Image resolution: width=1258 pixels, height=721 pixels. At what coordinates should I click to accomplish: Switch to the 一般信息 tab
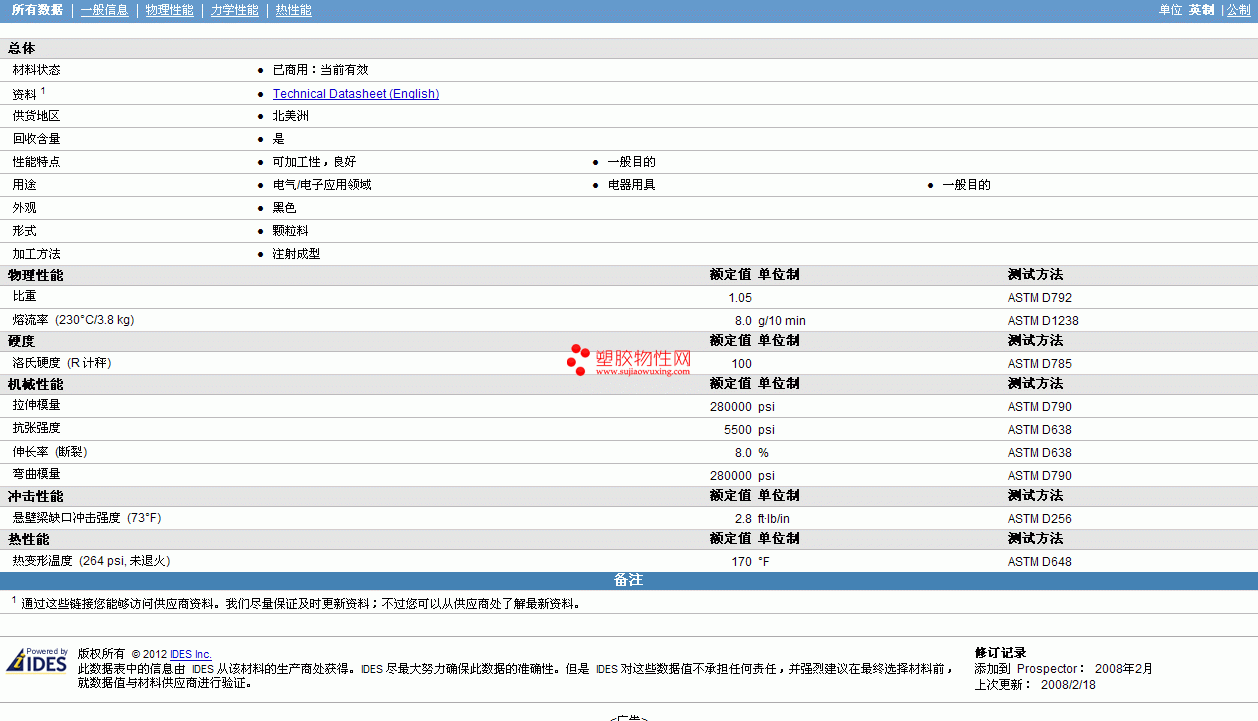[x=105, y=10]
